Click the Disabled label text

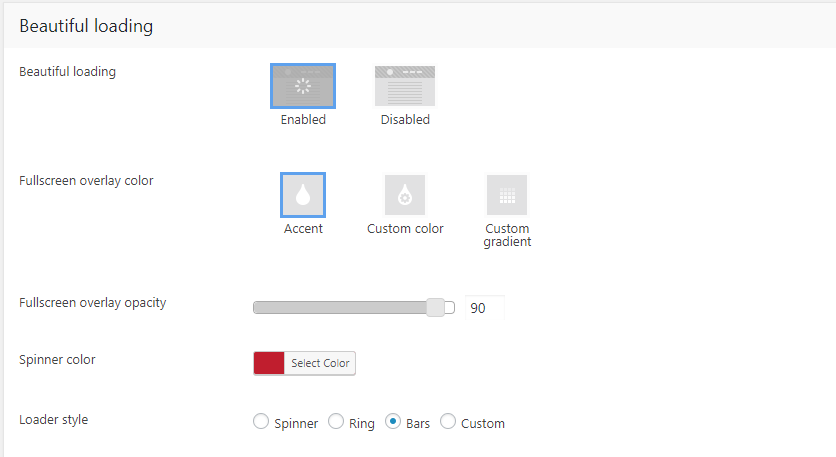coord(405,120)
